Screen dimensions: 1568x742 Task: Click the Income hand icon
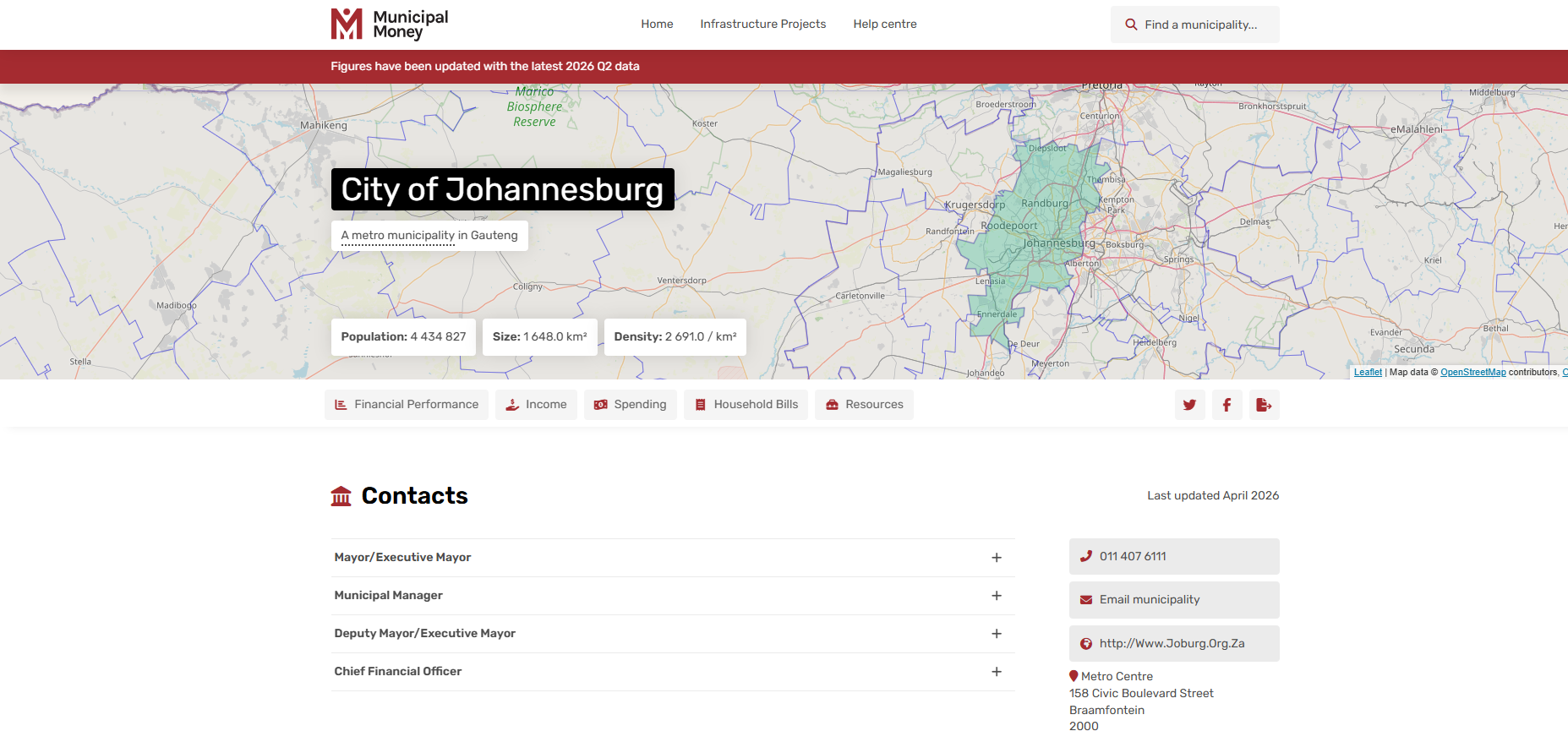(512, 405)
